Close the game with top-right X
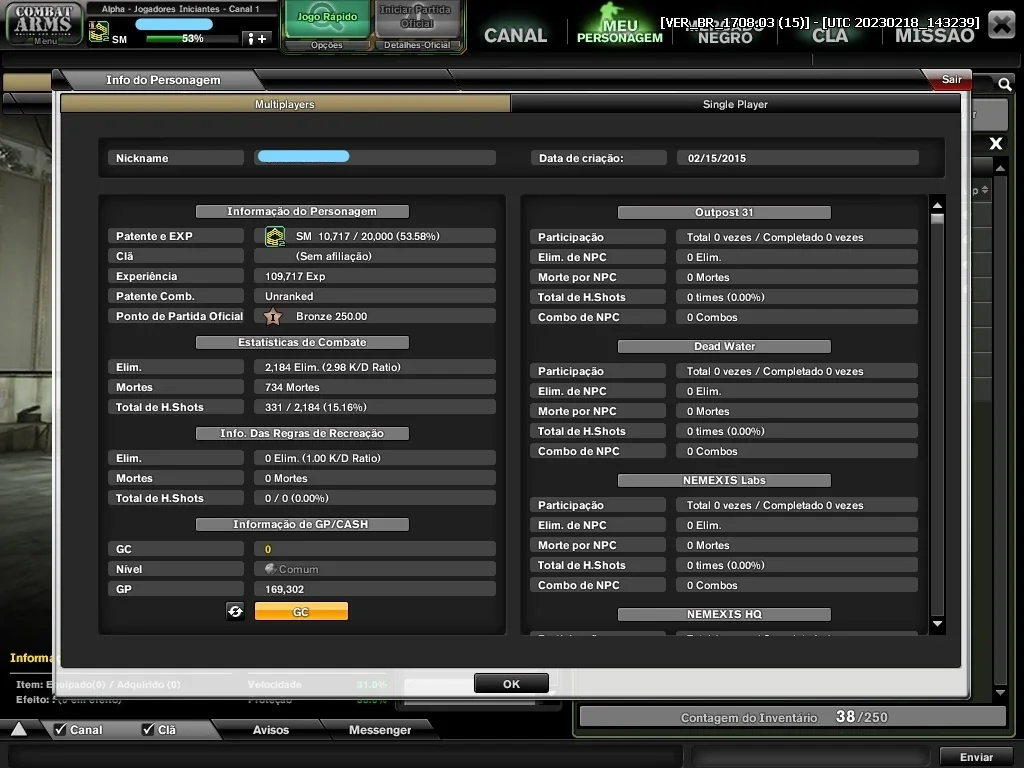The width and height of the screenshot is (1024, 768). click(1000, 25)
